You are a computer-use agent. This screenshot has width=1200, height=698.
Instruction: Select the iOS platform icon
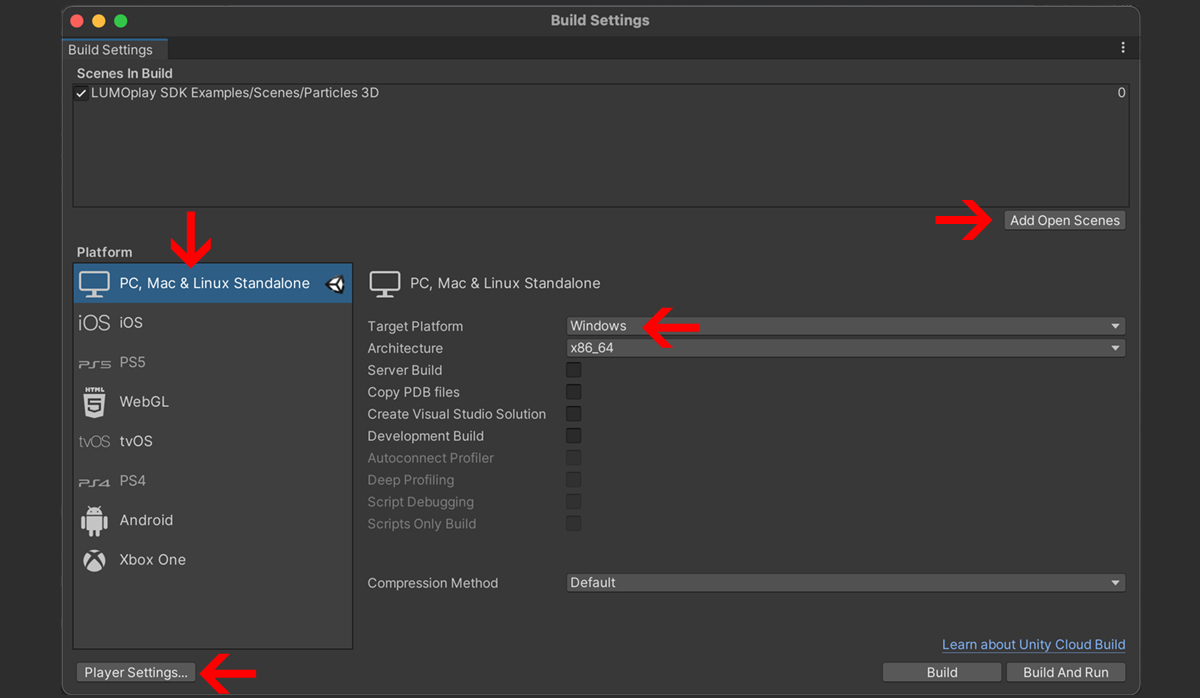click(94, 323)
